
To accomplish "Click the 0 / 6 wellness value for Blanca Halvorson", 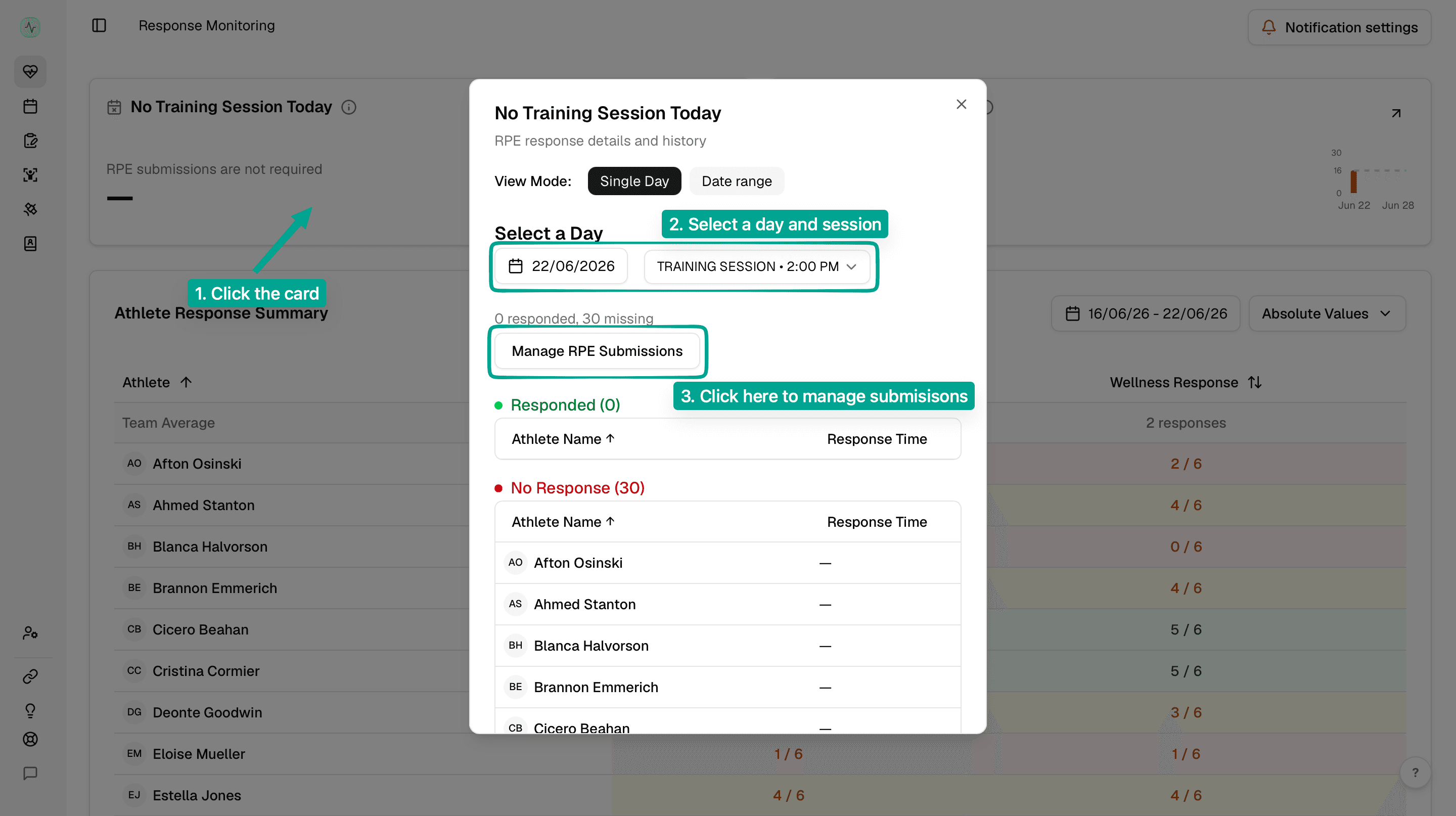I will [x=1186, y=547].
